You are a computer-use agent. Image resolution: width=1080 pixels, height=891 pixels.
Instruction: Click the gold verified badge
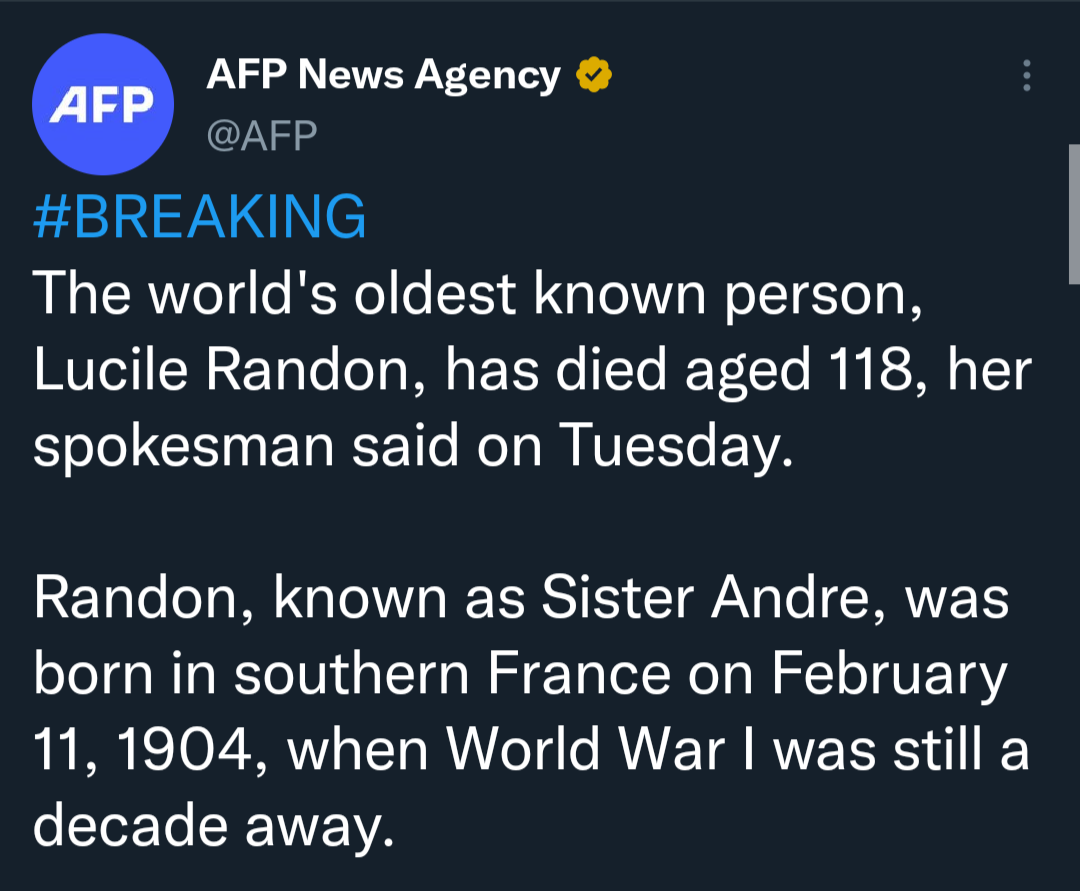[594, 75]
